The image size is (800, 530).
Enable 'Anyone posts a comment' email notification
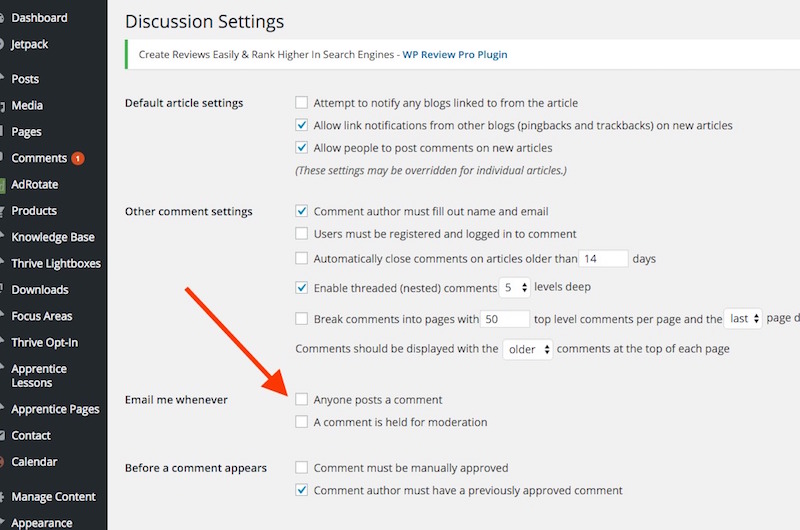[302, 400]
